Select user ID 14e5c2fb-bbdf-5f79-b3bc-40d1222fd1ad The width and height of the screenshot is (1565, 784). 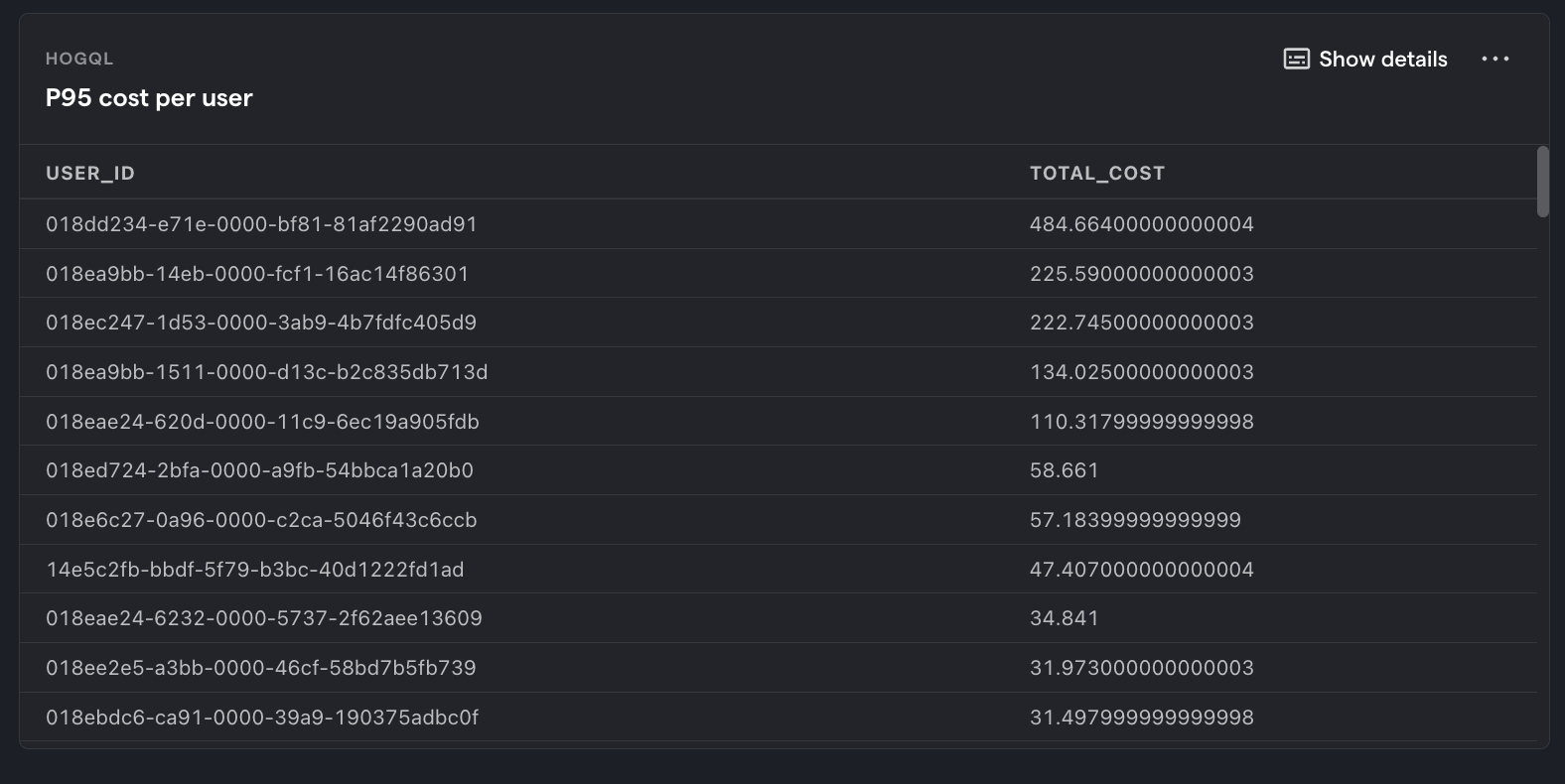(254, 570)
